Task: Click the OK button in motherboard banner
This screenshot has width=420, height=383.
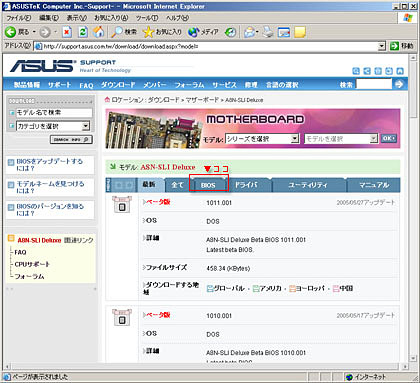Action: [x=389, y=138]
